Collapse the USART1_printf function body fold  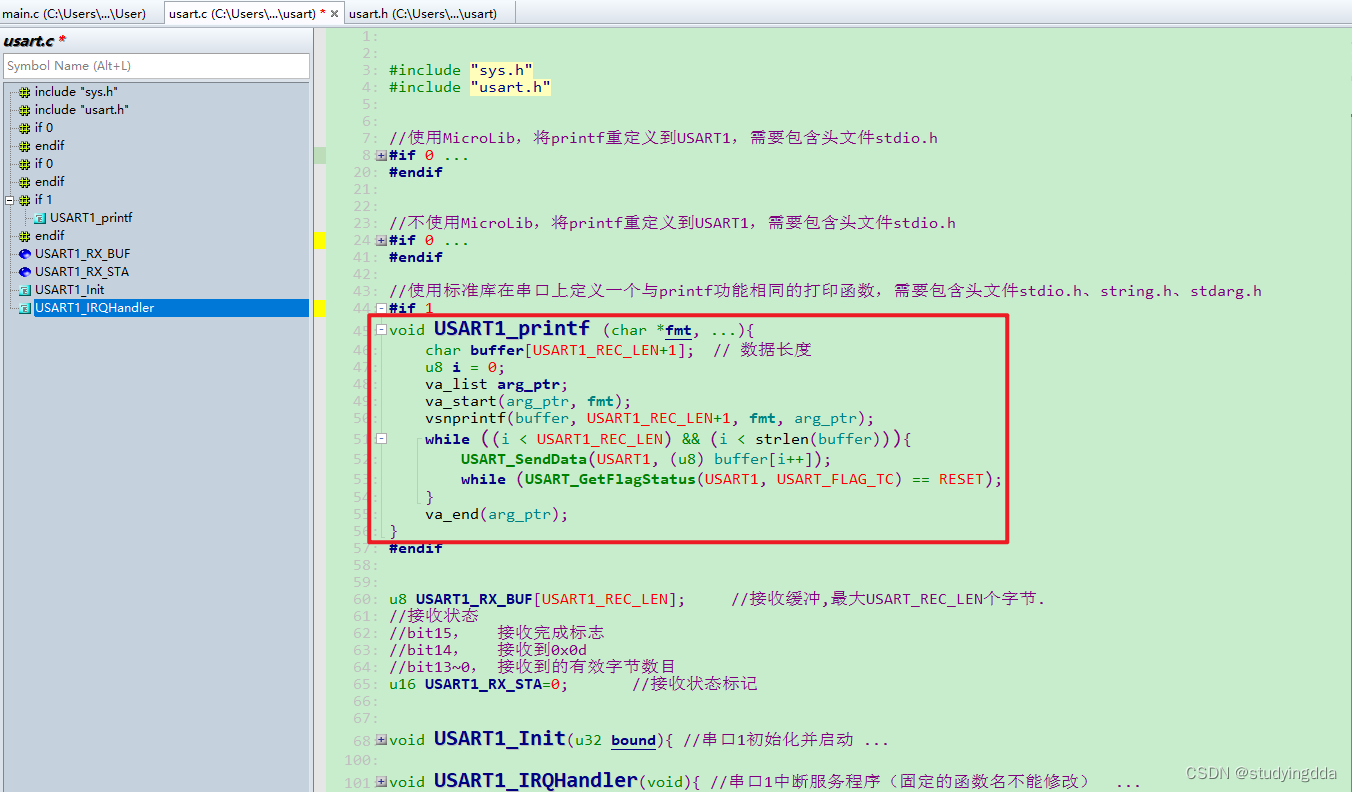coord(381,330)
